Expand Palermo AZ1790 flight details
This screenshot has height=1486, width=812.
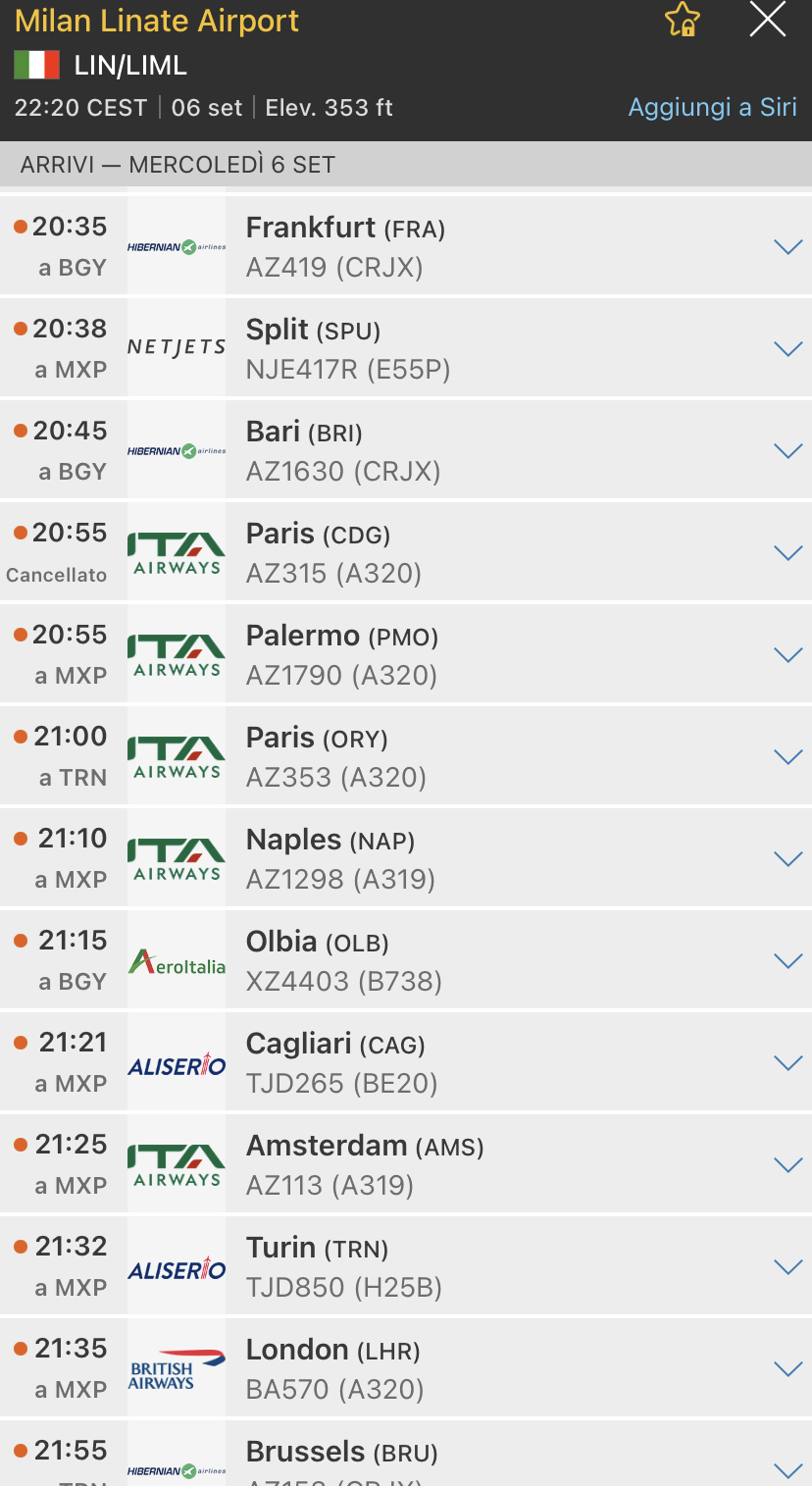(x=788, y=655)
